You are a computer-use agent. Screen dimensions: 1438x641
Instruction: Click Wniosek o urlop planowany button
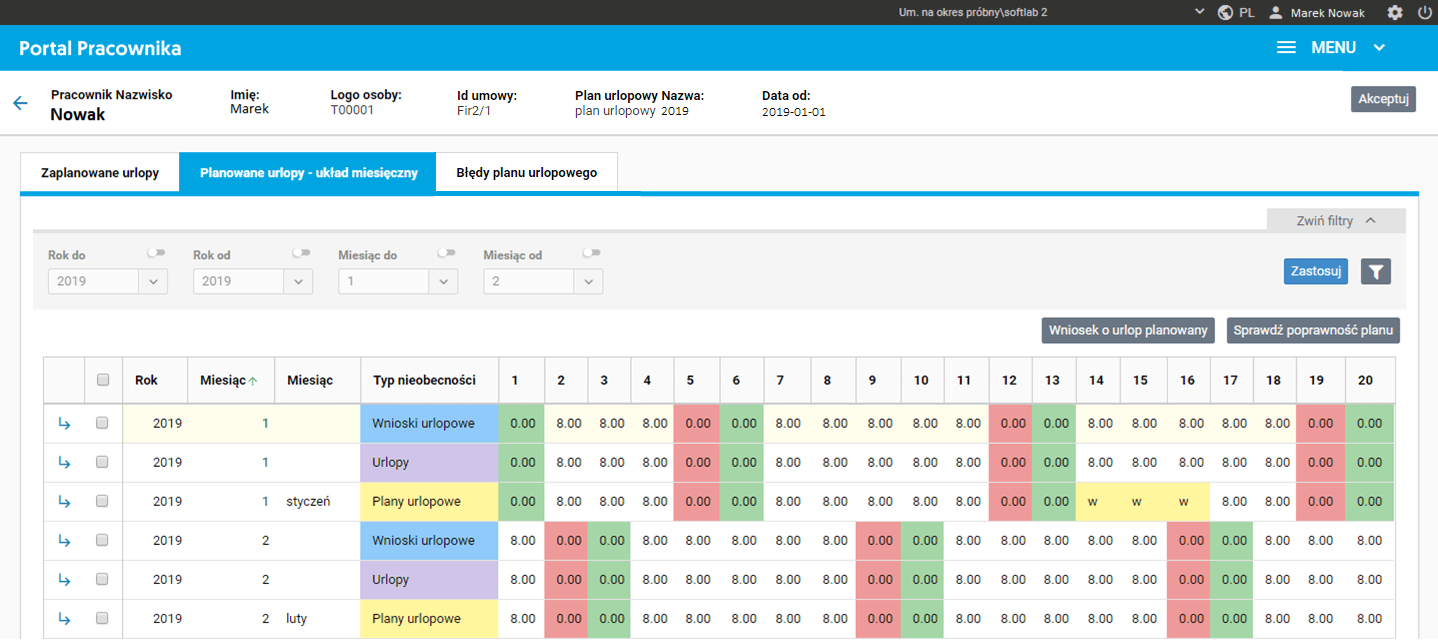click(x=1128, y=330)
